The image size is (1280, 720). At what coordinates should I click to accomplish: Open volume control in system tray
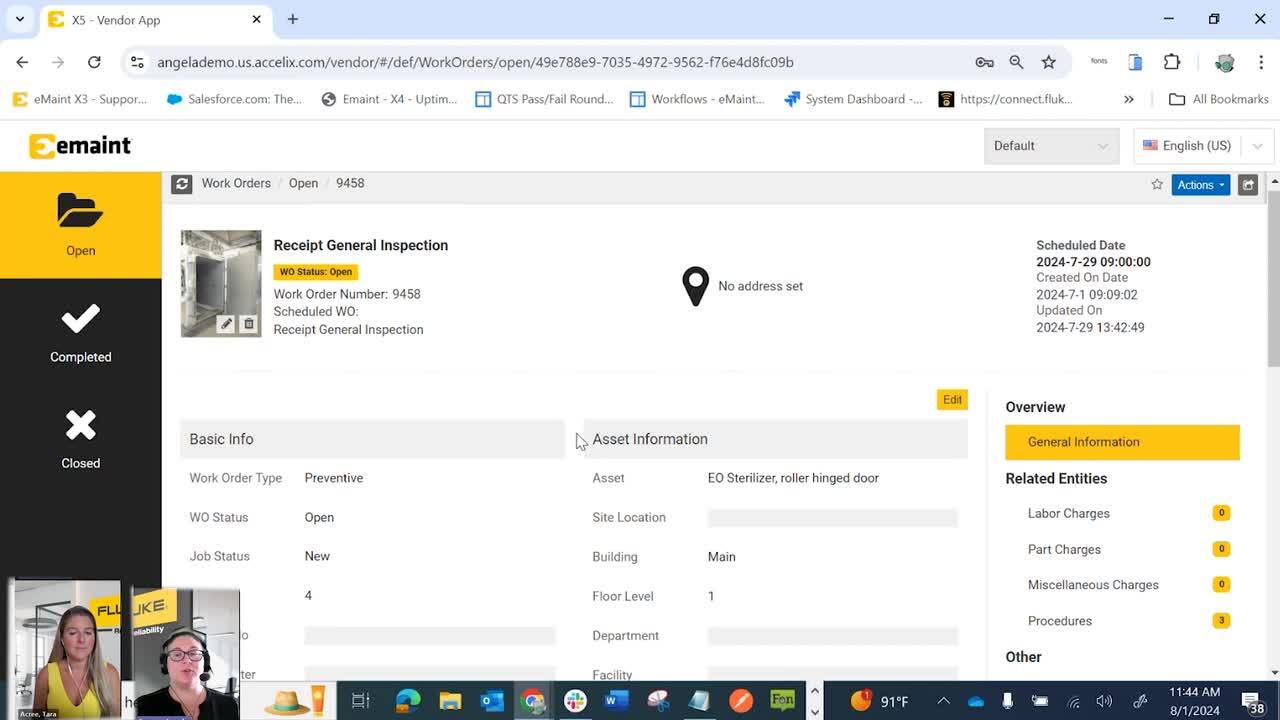(1104, 701)
